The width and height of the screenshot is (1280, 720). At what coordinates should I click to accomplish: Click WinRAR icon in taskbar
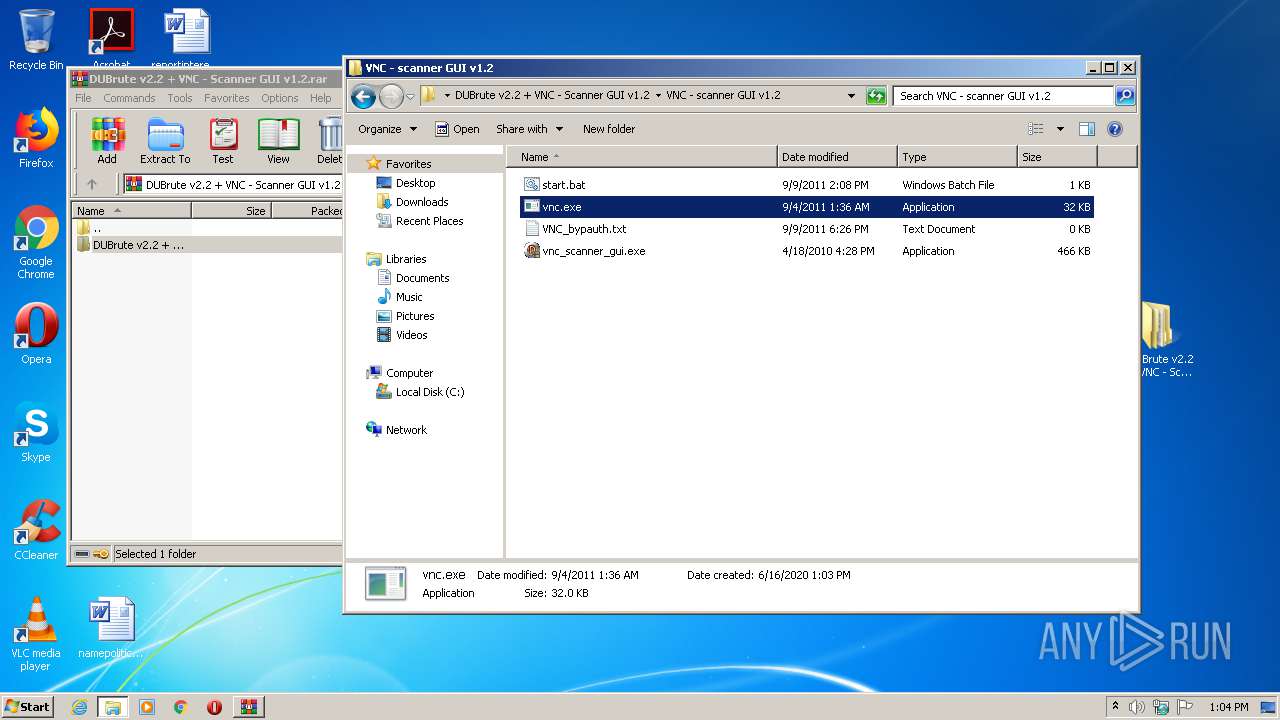[x=249, y=707]
